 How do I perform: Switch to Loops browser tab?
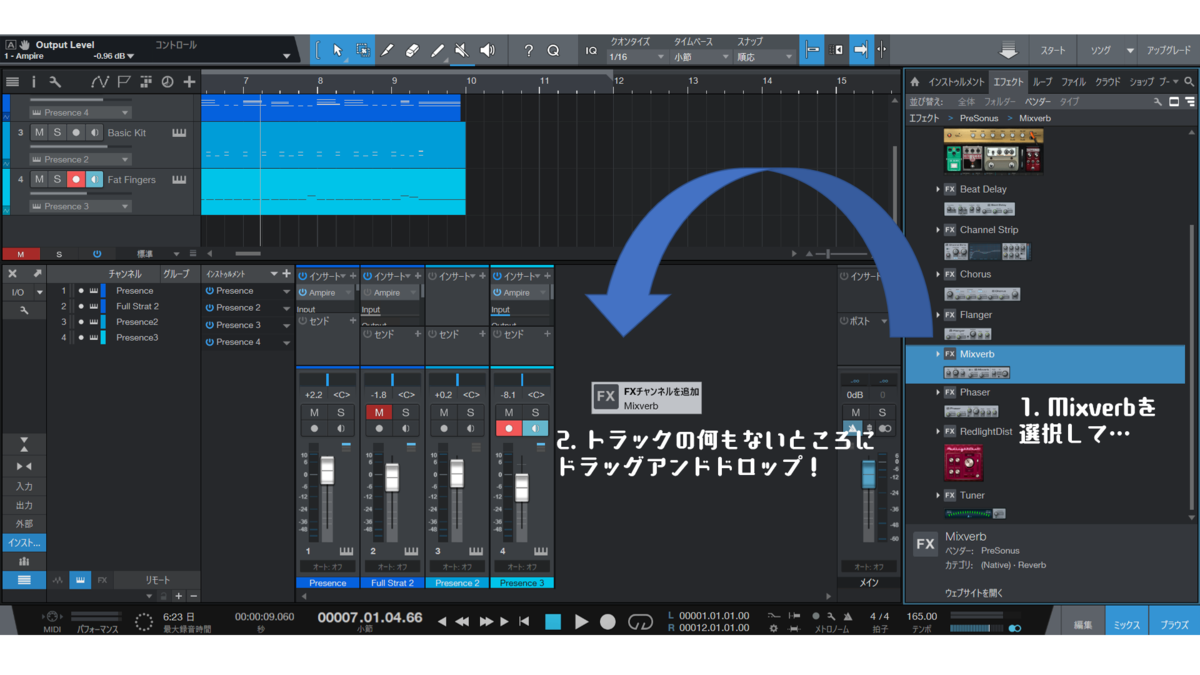[1042, 82]
